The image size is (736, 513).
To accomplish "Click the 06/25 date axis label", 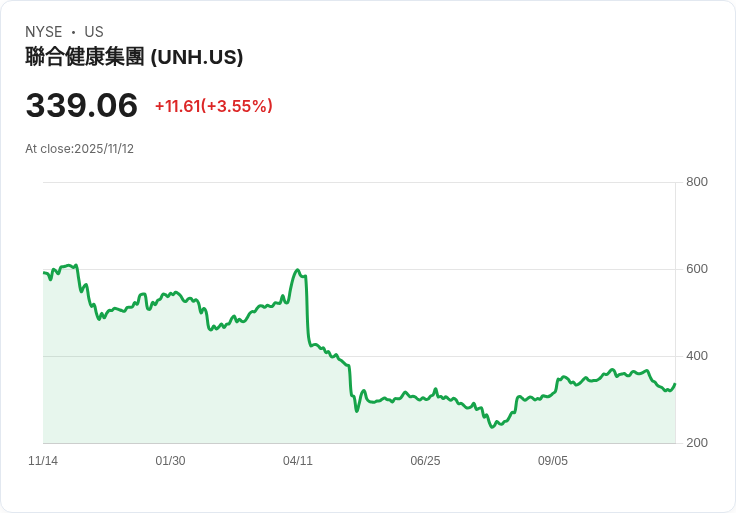I will tap(425, 460).
